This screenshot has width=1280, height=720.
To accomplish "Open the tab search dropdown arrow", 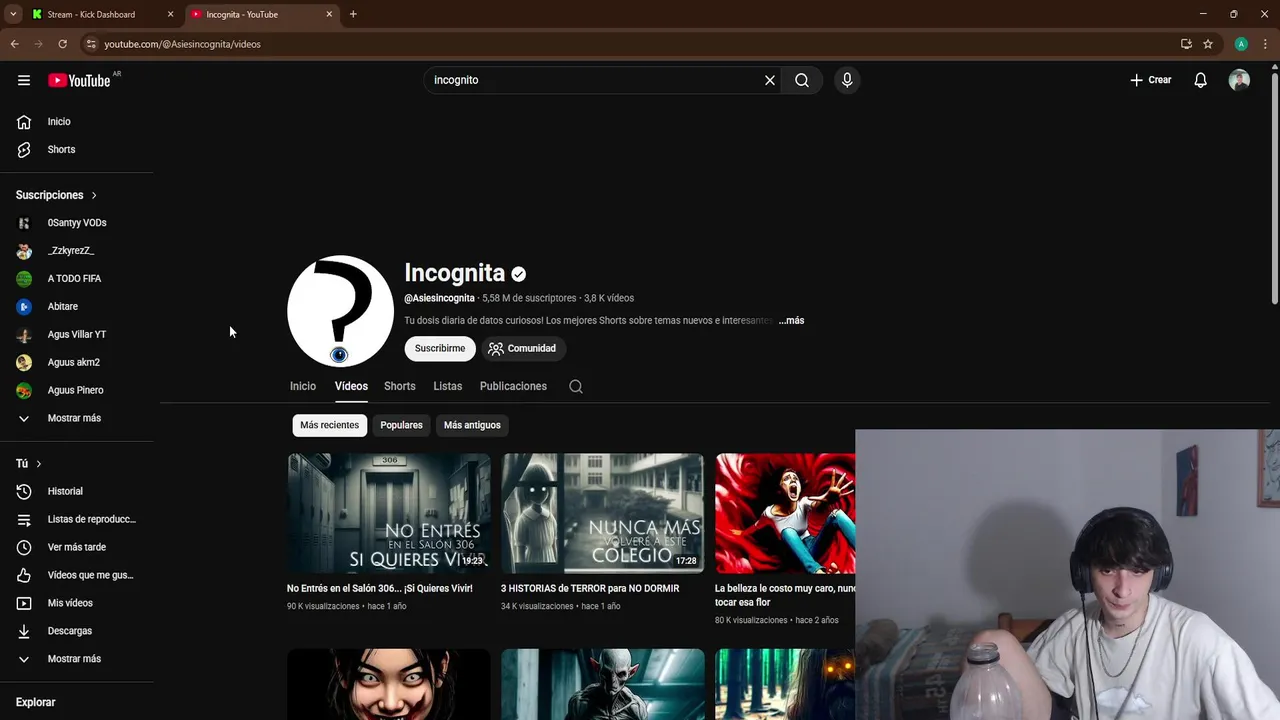I will click(13, 14).
